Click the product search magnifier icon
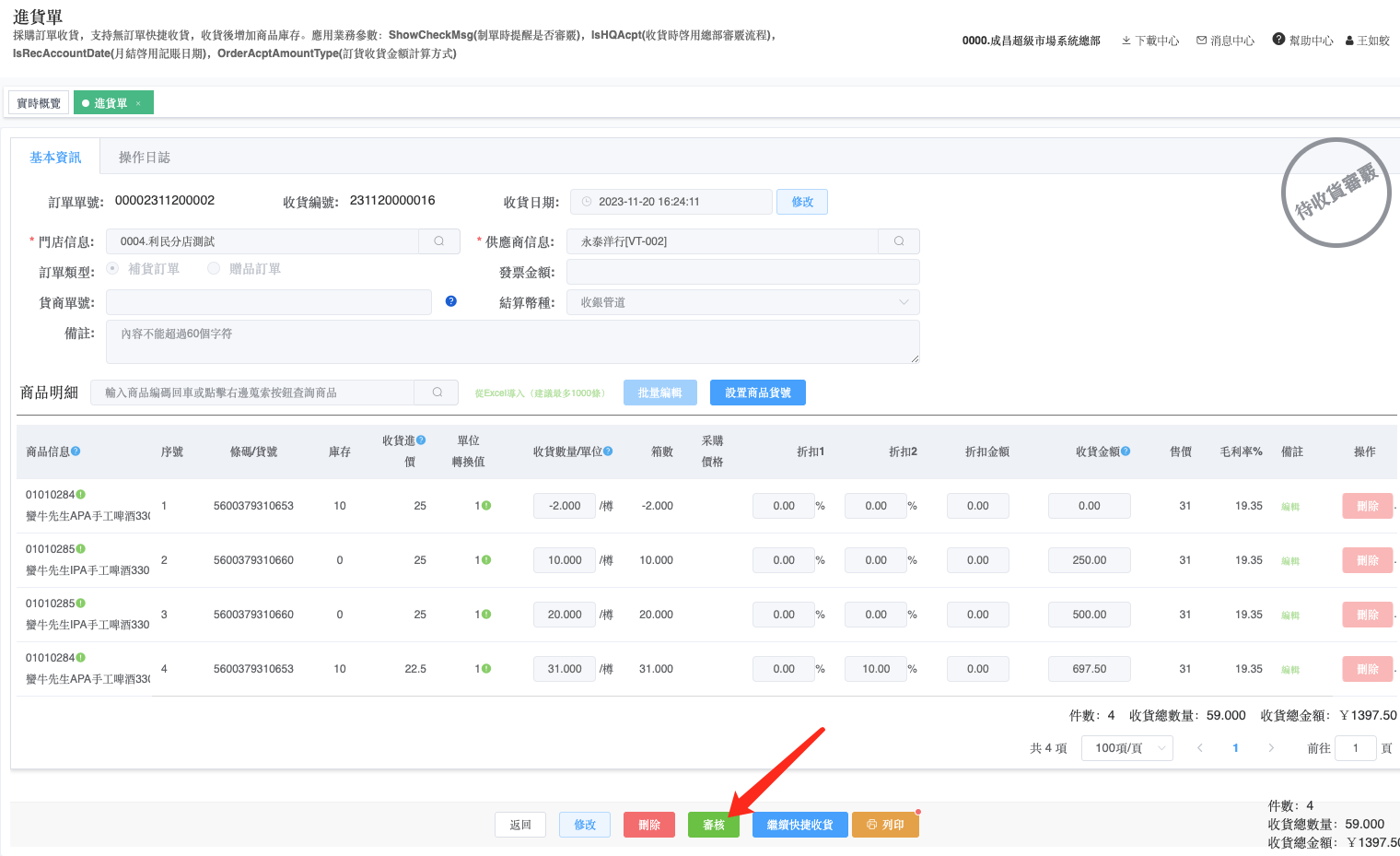 (x=437, y=393)
